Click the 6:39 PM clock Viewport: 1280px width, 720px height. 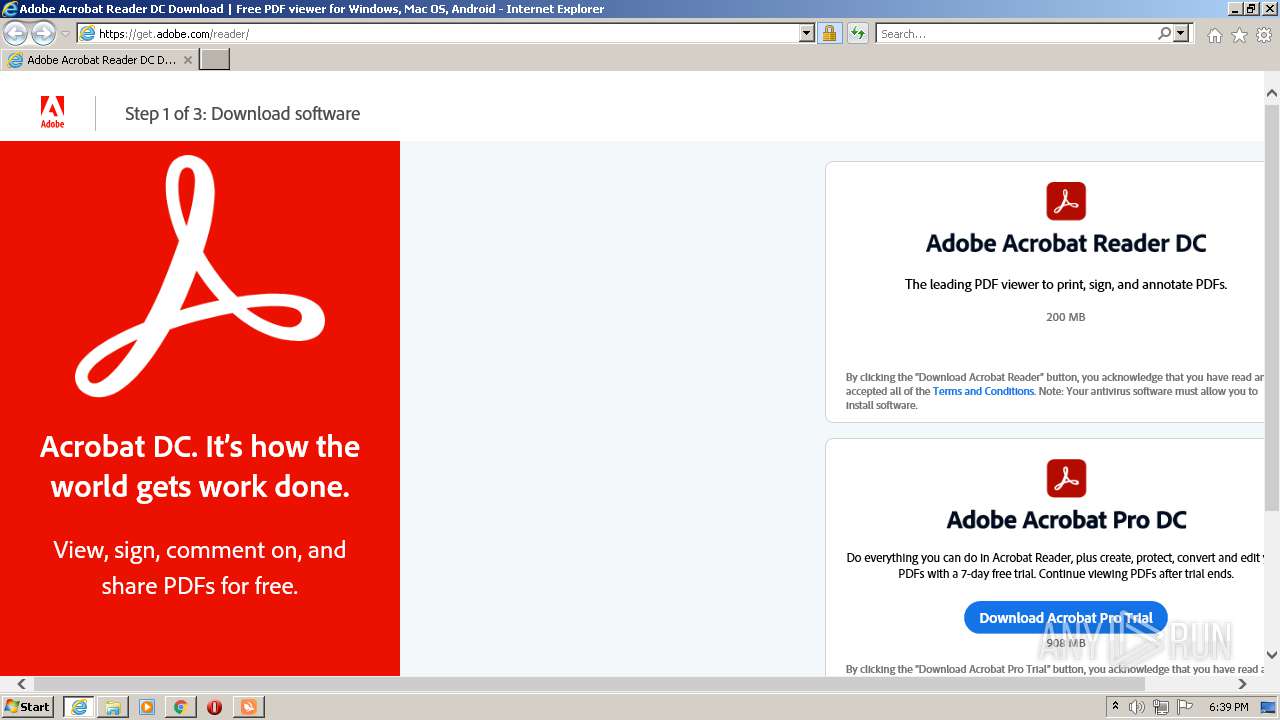(1228, 707)
